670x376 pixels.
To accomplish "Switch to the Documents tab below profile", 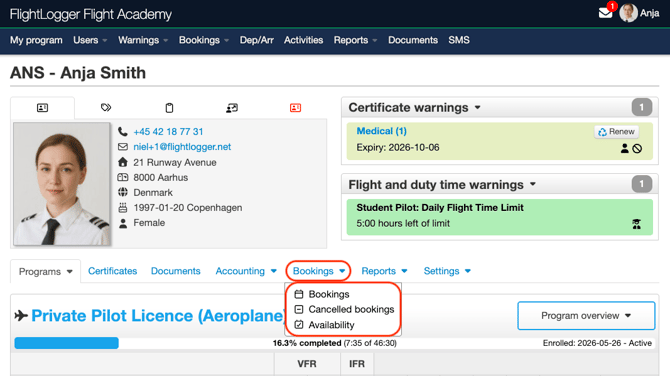I will tap(176, 271).
